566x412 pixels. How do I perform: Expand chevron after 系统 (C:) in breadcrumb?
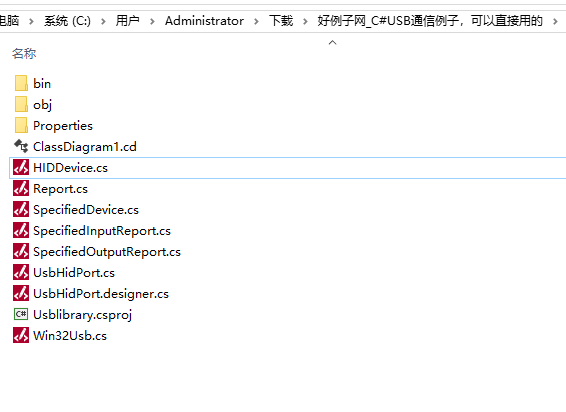(x=103, y=22)
